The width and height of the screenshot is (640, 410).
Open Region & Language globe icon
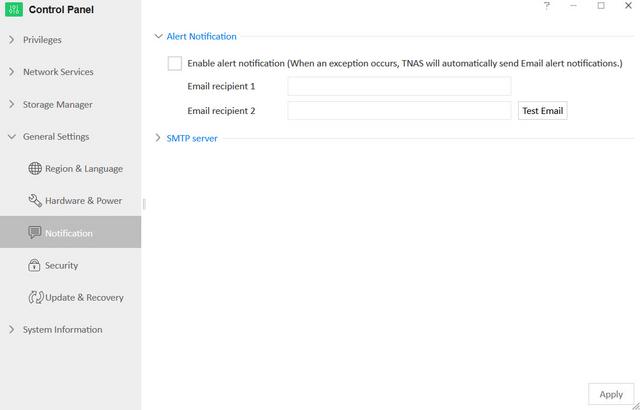35,168
